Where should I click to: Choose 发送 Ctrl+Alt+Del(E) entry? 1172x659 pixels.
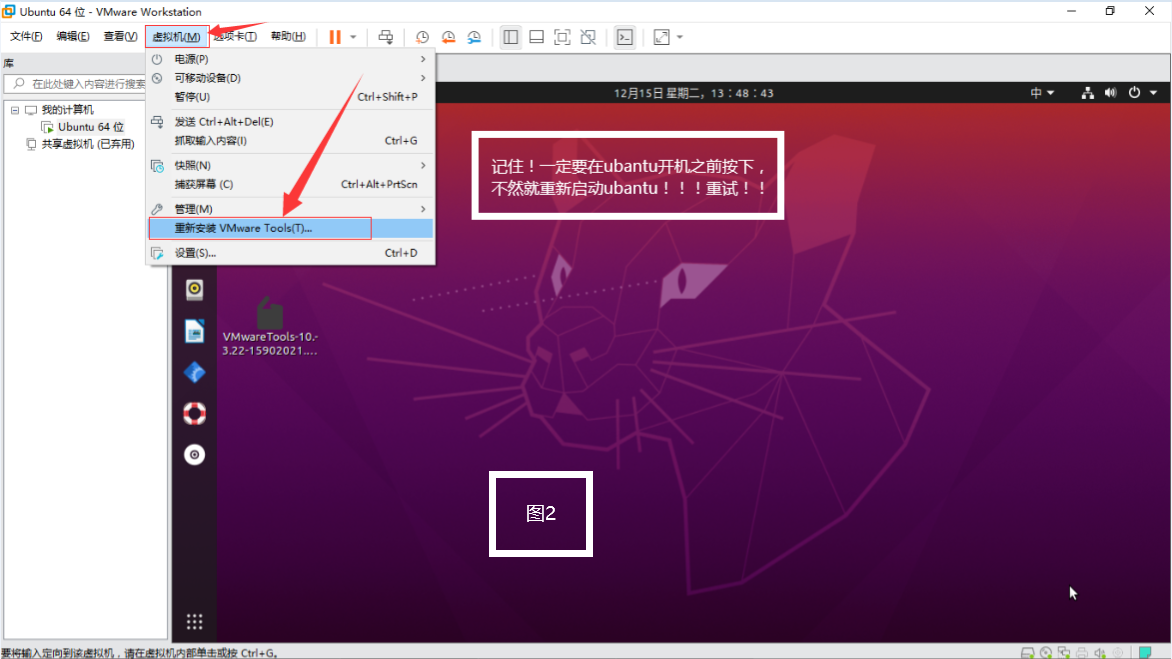click(x=291, y=121)
